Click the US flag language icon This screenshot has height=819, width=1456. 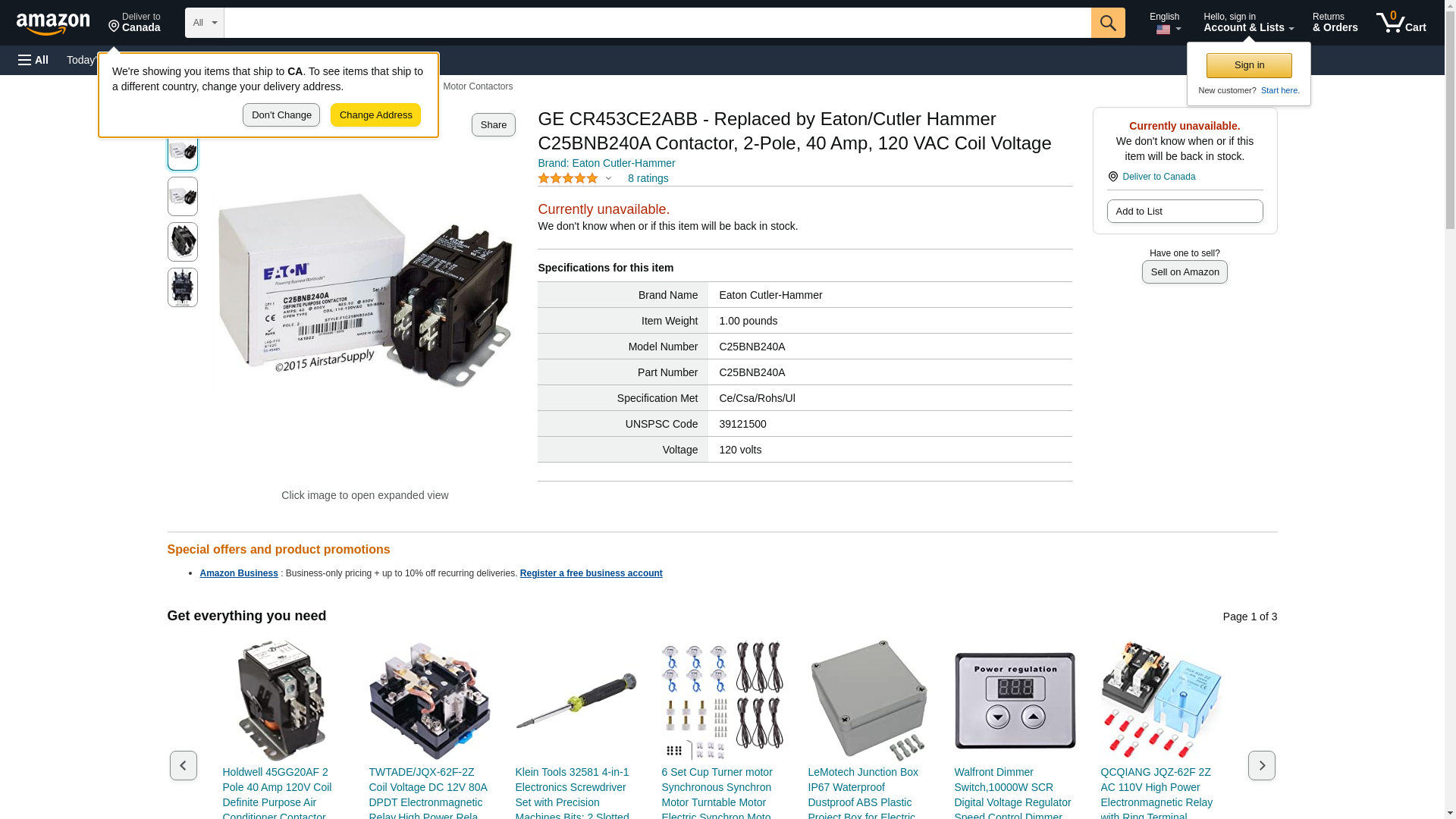[1163, 30]
